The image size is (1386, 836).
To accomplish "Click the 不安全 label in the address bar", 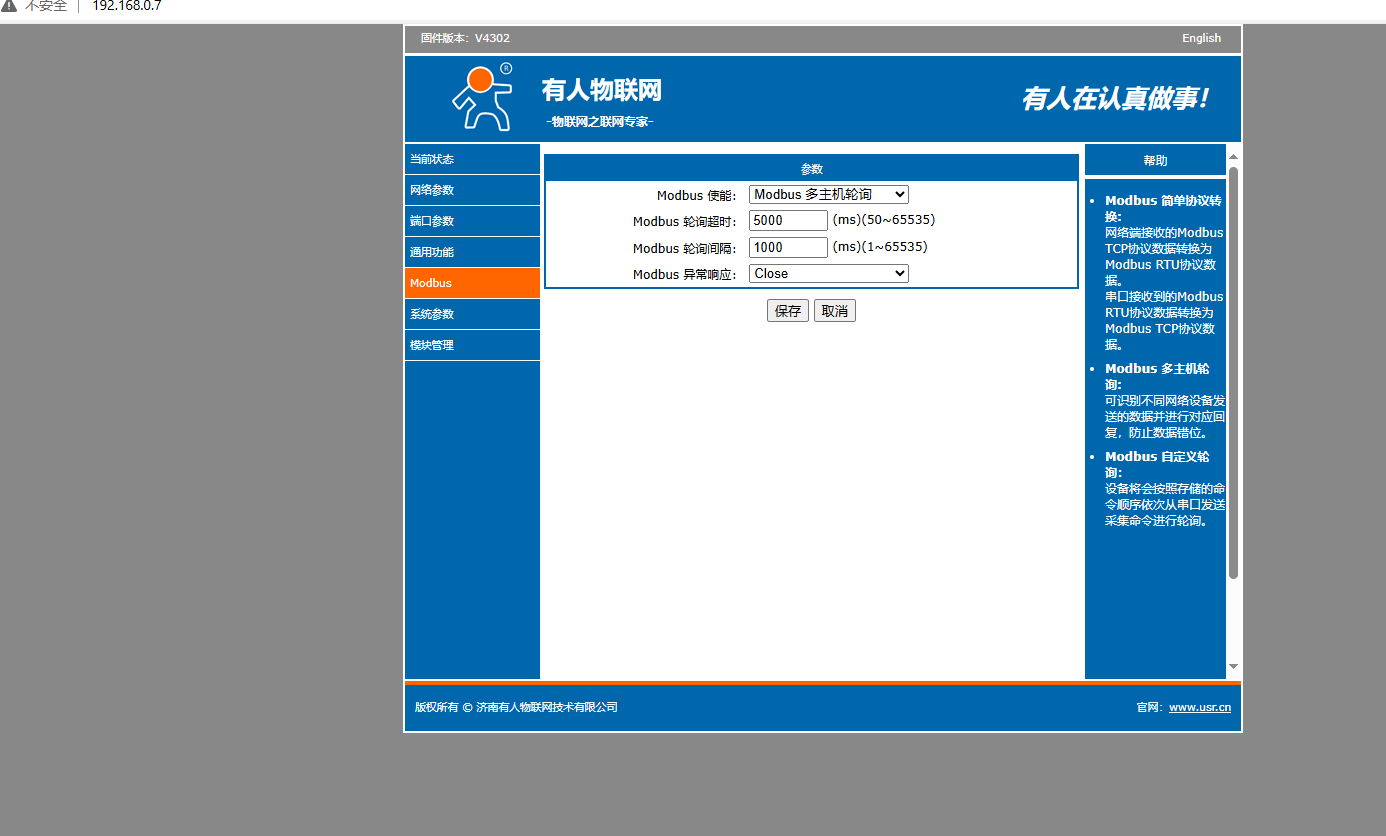I will click(46, 6).
